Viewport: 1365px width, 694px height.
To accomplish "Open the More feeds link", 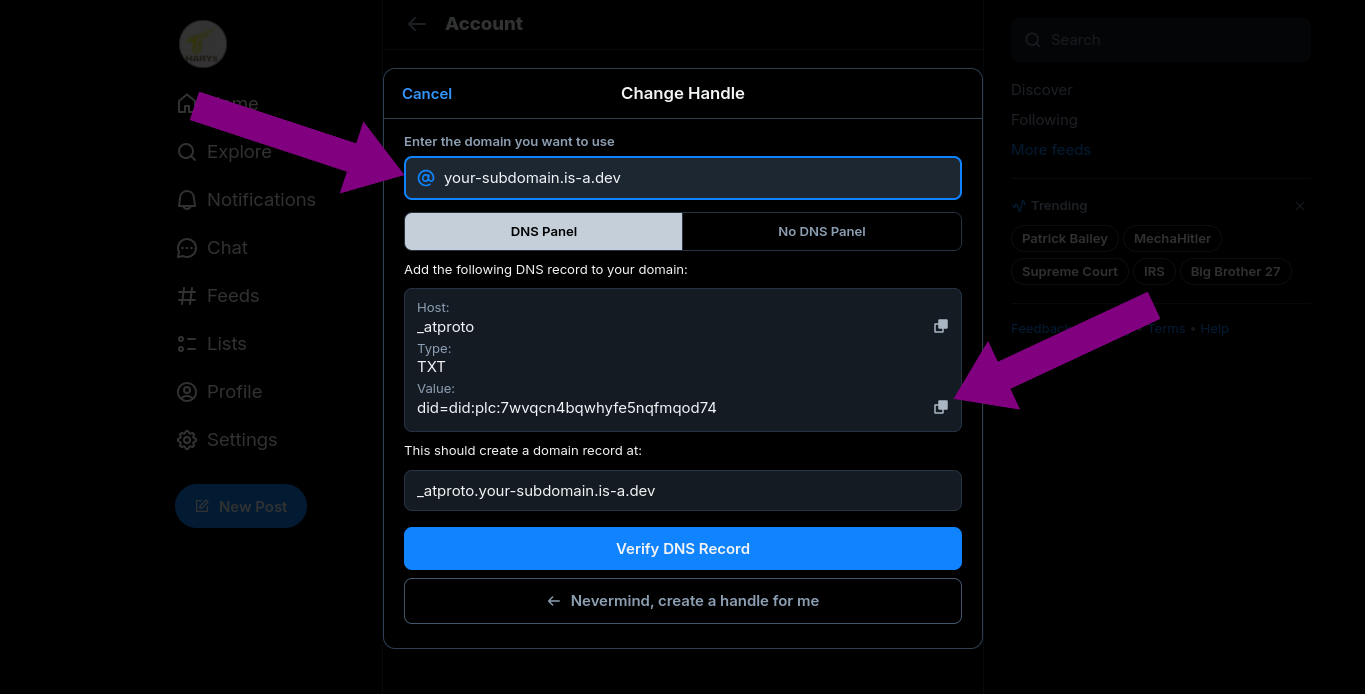I will (x=1050, y=150).
